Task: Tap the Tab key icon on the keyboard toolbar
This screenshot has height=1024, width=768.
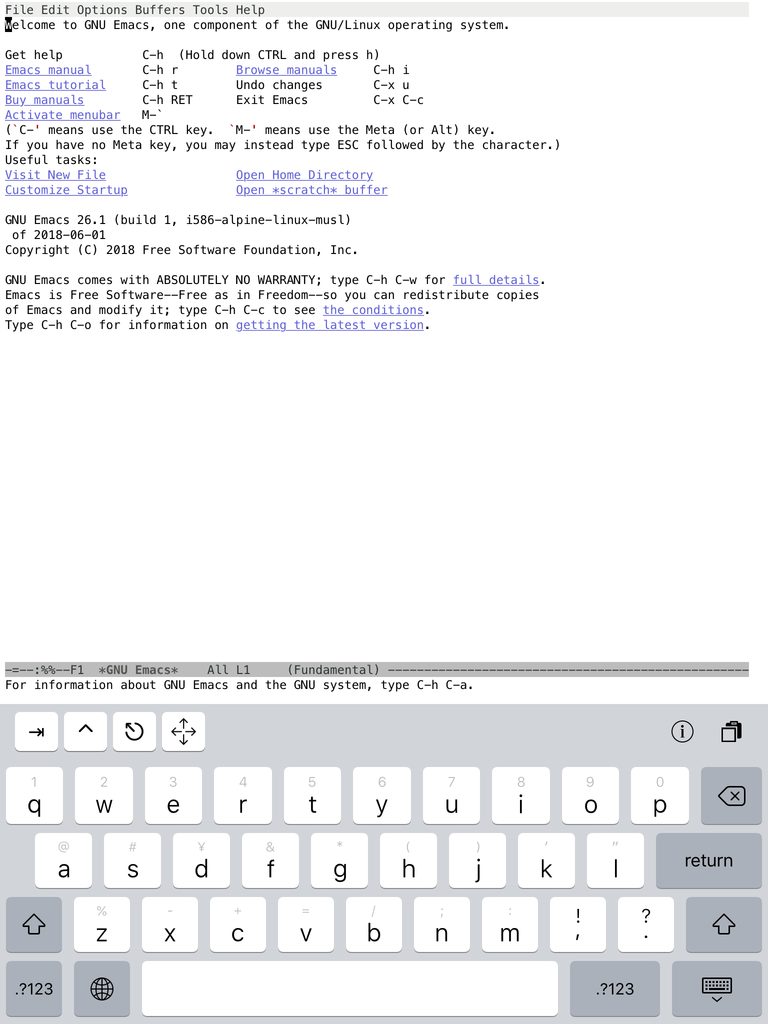Action: click(x=37, y=731)
